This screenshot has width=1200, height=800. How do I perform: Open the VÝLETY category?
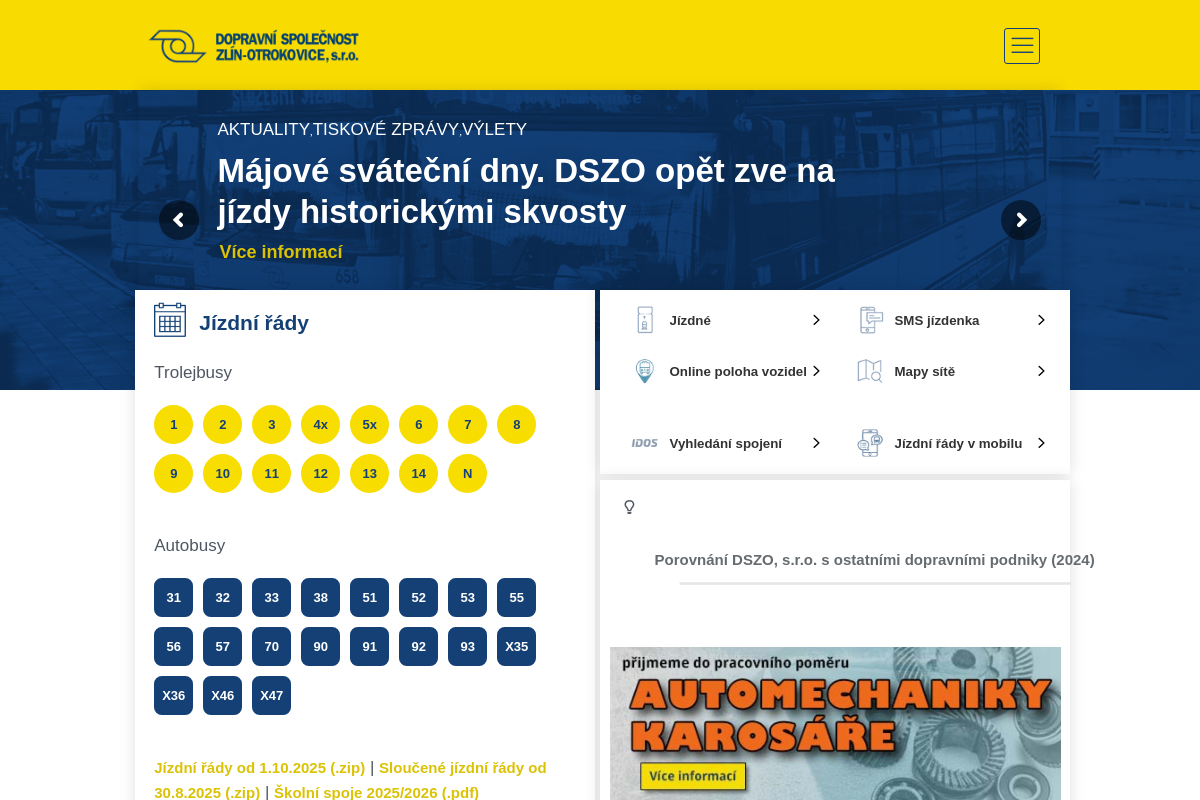click(x=494, y=129)
